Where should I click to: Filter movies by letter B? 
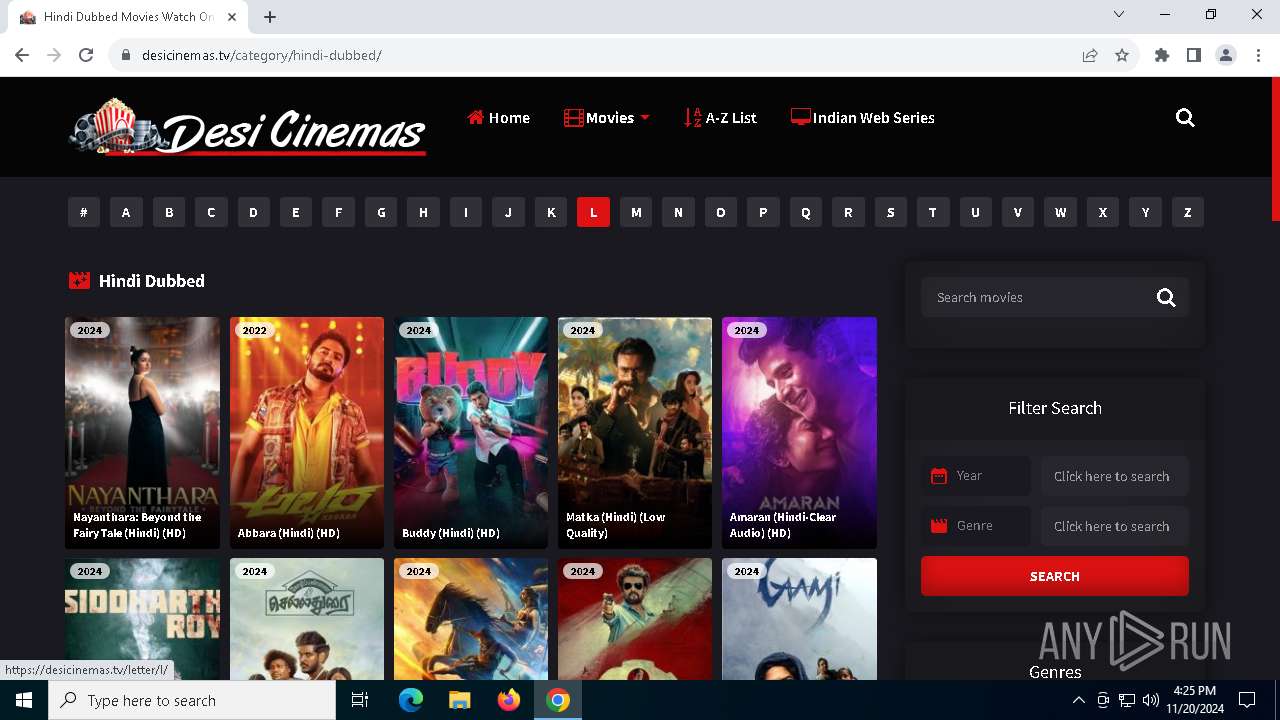tap(169, 212)
